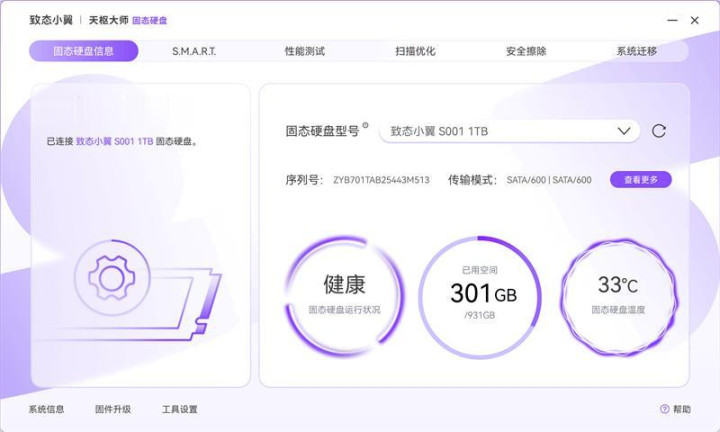This screenshot has width=720, height=432.
Task: Click the 固态硬盘温度 label
Action: (618, 310)
